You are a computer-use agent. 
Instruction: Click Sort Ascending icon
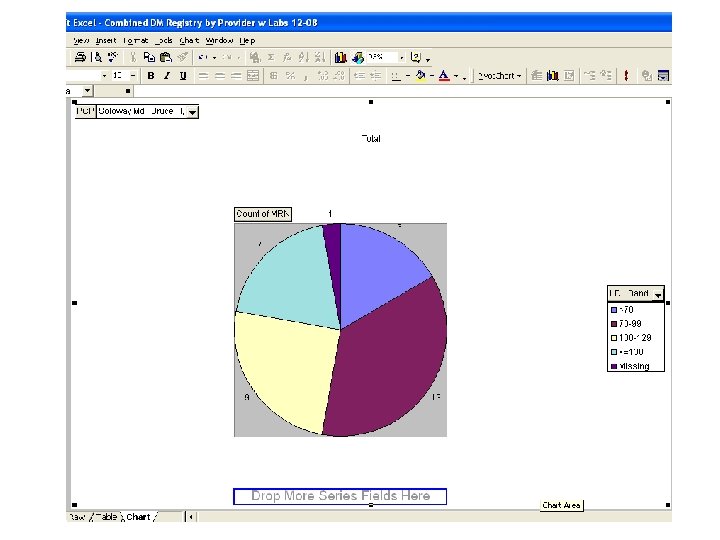303,57
